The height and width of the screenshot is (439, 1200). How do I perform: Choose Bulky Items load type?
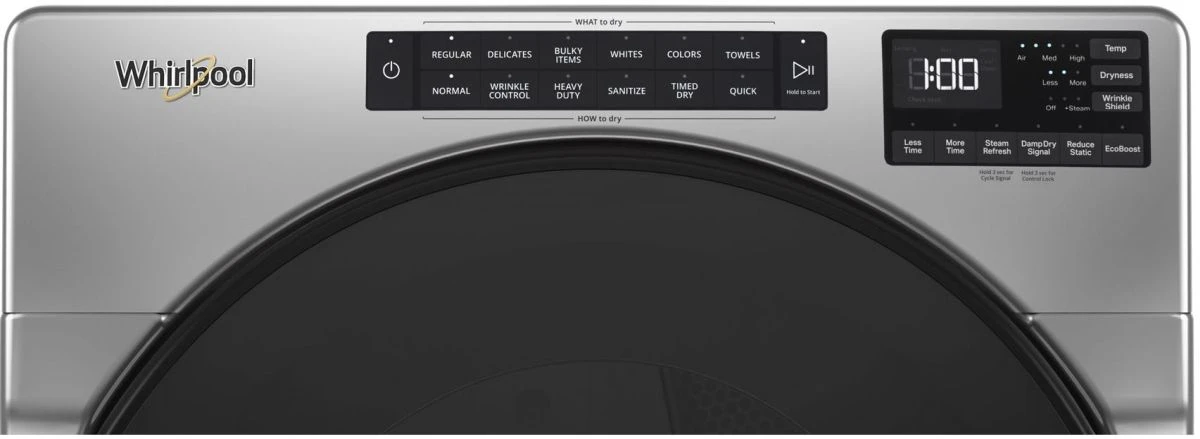coord(568,54)
